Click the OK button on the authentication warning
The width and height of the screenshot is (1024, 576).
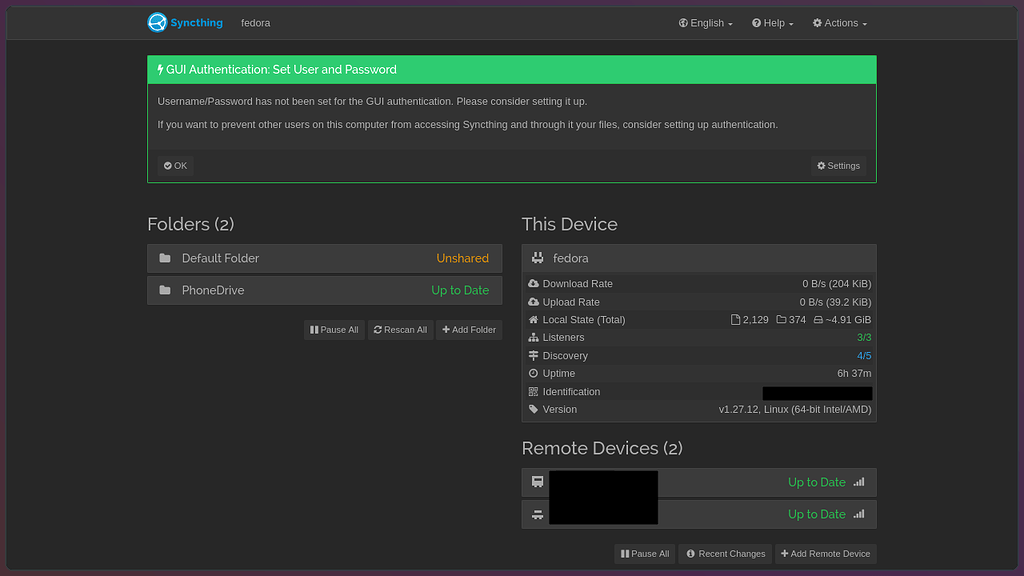[175, 165]
